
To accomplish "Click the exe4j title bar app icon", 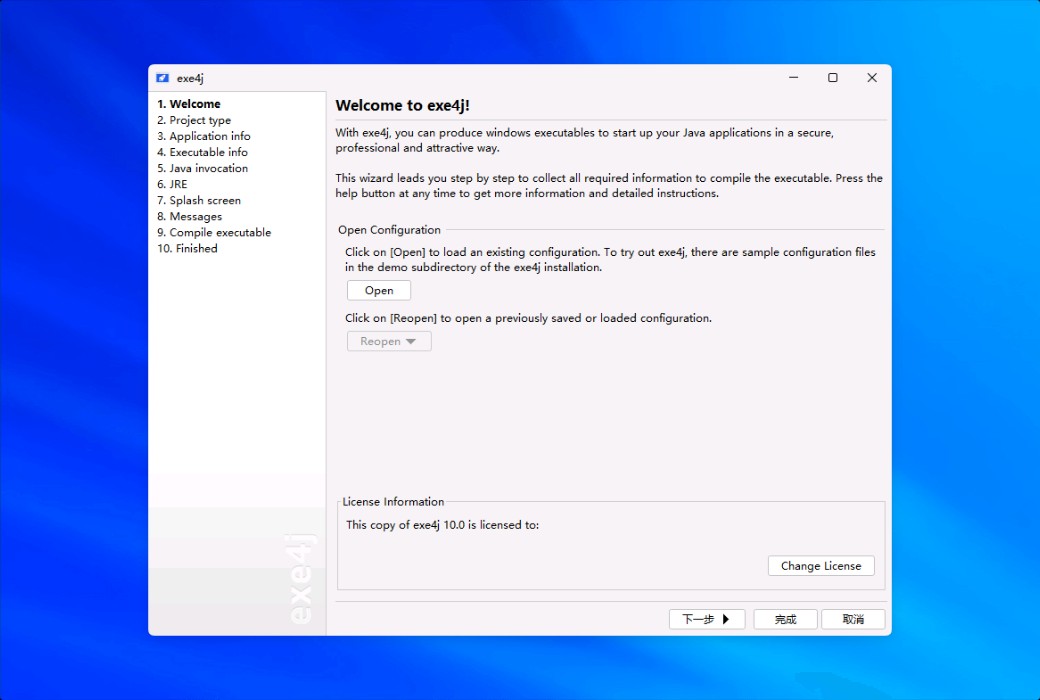I will click(162, 78).
